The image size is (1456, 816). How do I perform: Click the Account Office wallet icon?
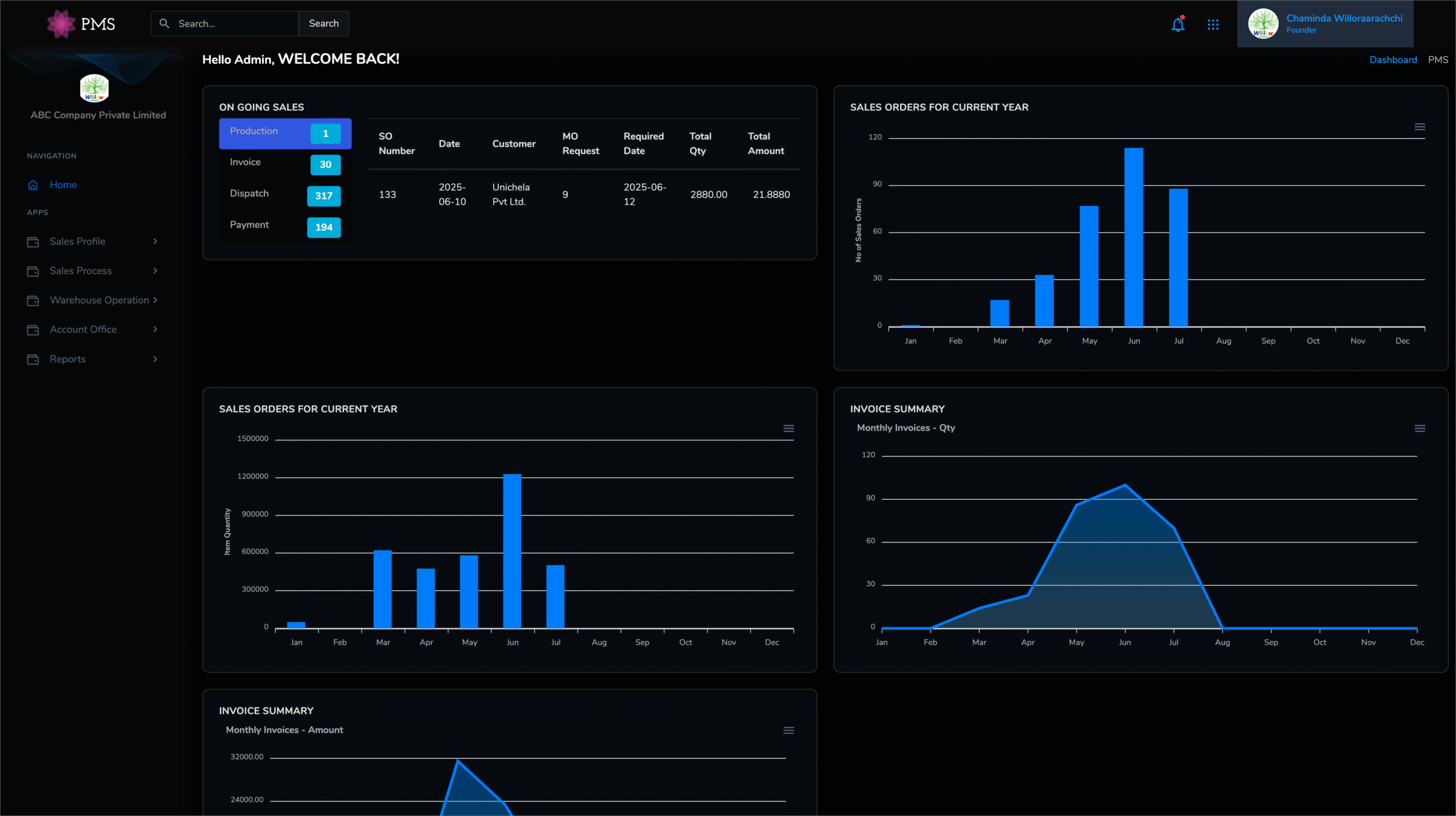pyautogui.click(x=33, y=330)
